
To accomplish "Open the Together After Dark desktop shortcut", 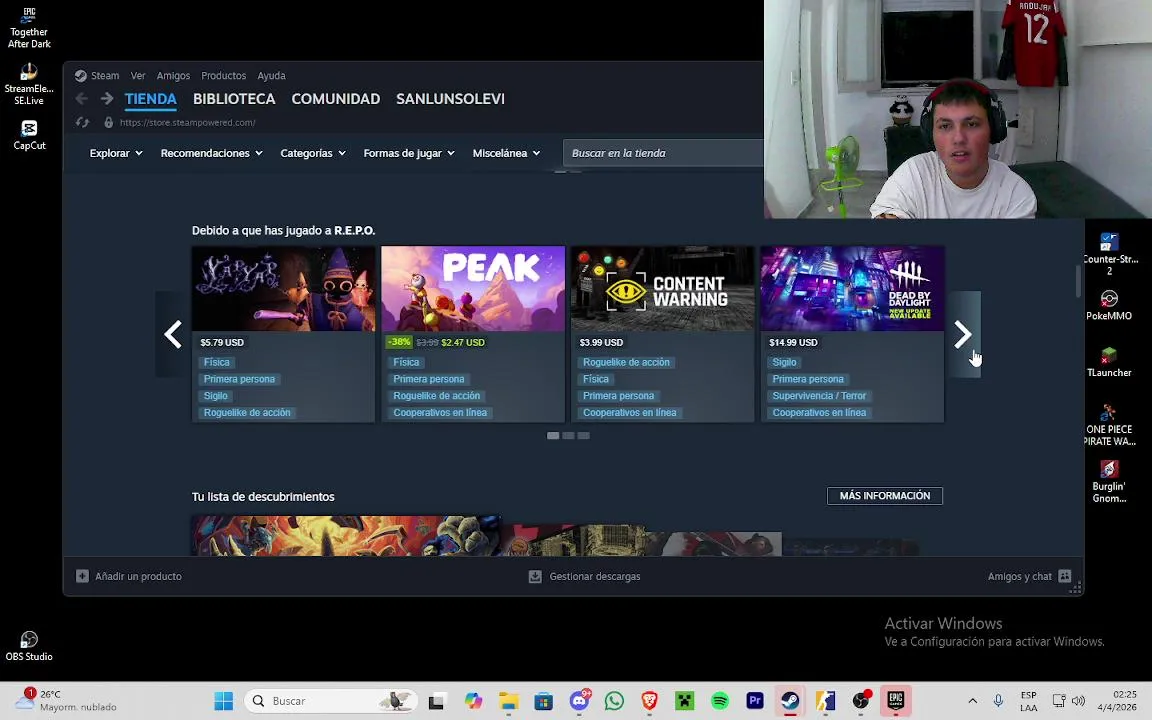I will [29, 28].
